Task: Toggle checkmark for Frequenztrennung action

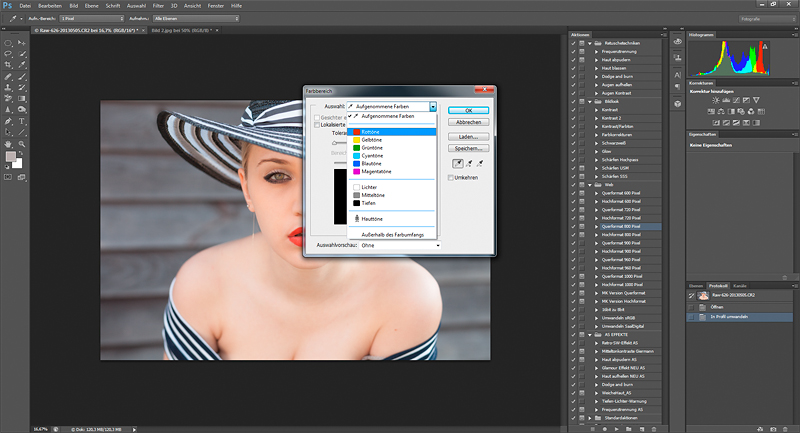Action: tap(573, 52)
